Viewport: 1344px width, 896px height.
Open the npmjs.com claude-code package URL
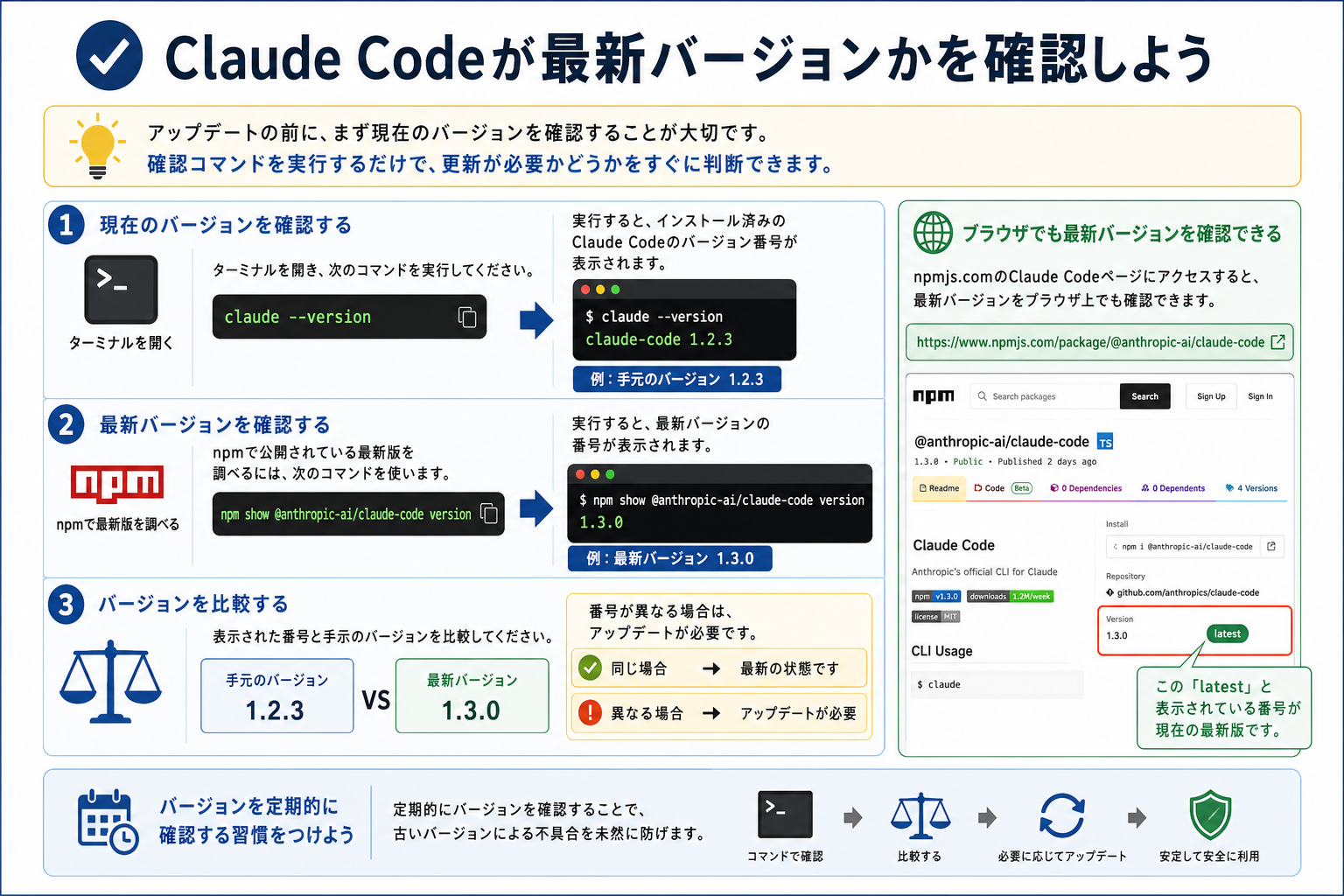[x=1090, y=342]
